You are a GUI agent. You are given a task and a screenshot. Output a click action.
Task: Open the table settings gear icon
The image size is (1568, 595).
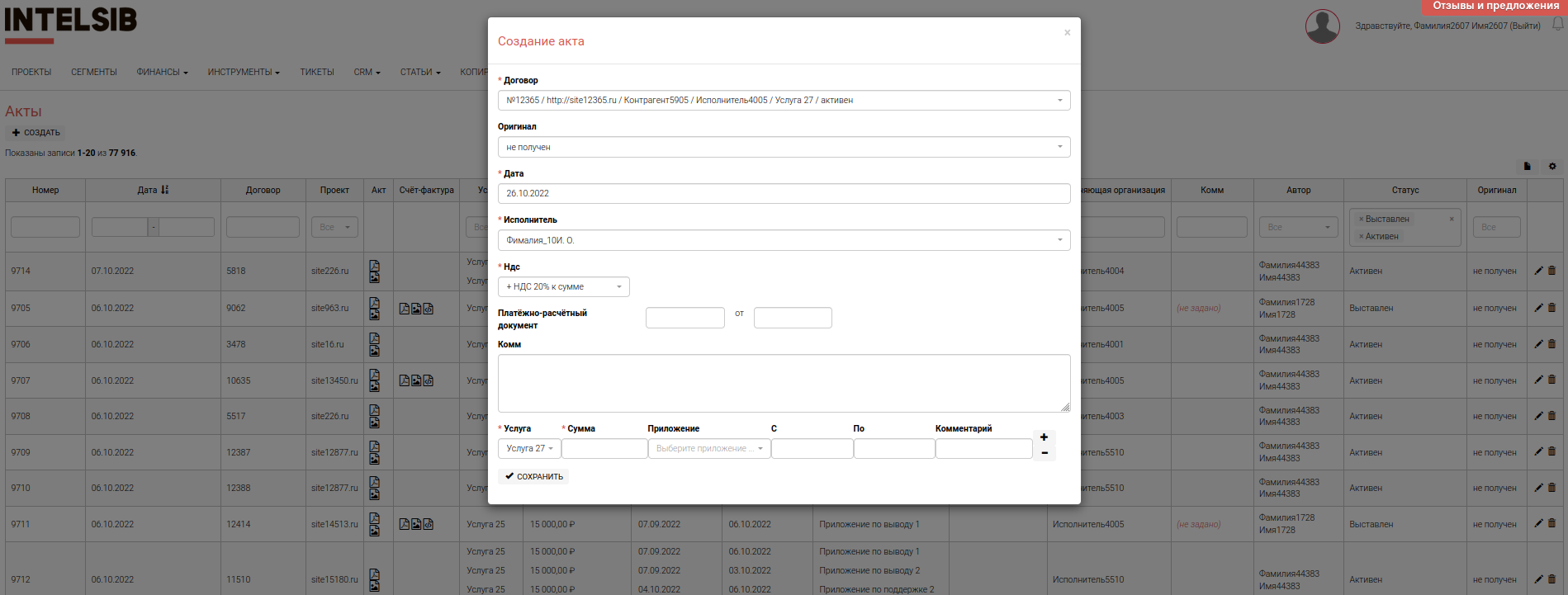pyautogui.click(x=1552, y=167)
